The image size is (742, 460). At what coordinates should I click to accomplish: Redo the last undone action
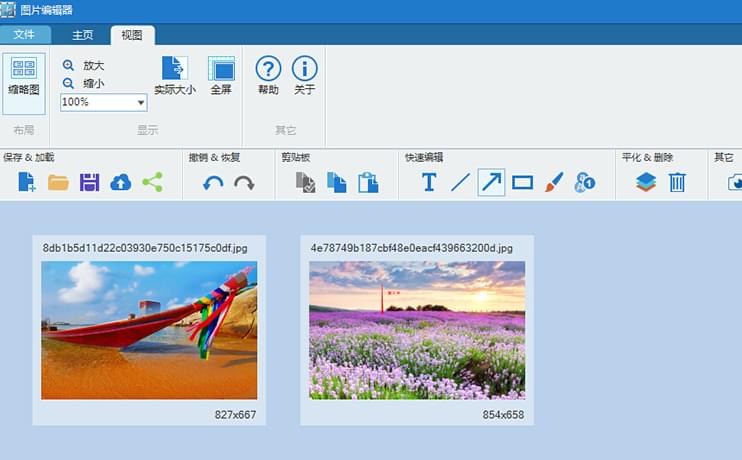point(244,183)
